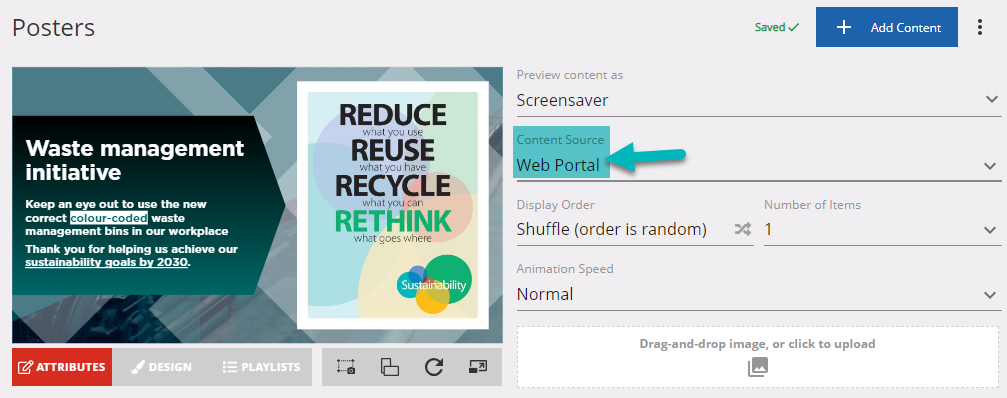Viewport: 1007px width, 398px height.
Task: Click the Add Content button
Action: (x=886, y=27)
